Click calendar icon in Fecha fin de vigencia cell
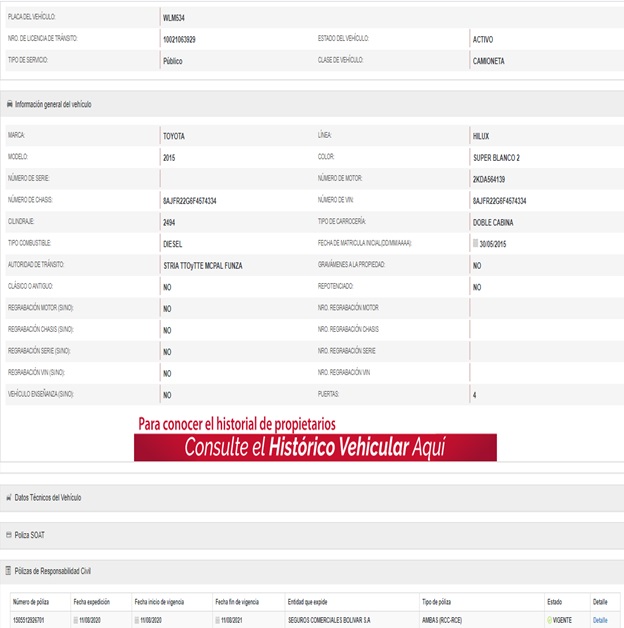The height and width of the screenshot is (628, 624). tap(219, 620)
